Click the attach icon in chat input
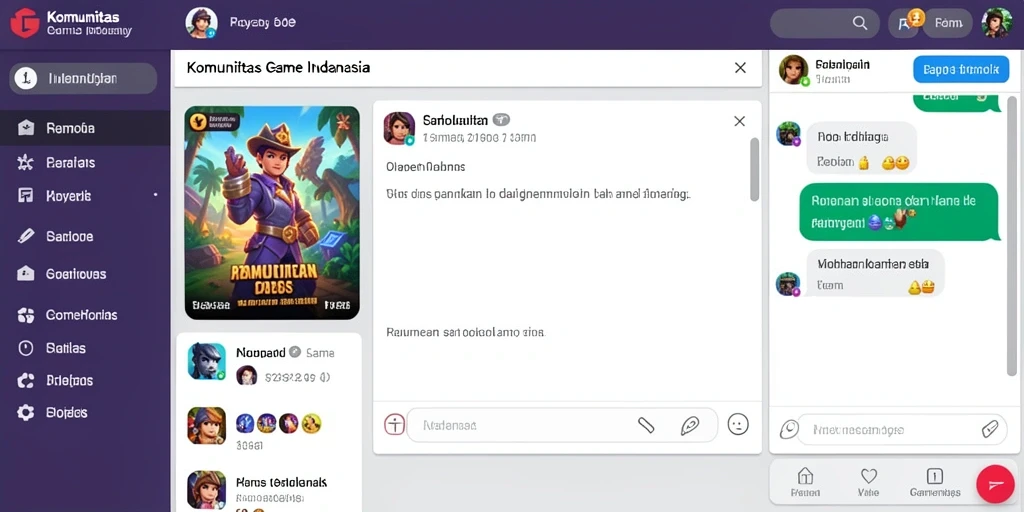Screen dimensions: 1024x512 click(989, 429)
